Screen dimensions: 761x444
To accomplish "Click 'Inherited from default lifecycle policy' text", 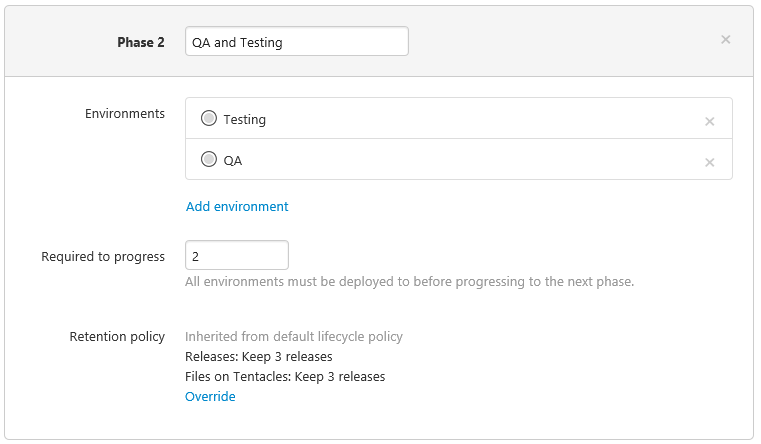I will click(x=294, y=337).
